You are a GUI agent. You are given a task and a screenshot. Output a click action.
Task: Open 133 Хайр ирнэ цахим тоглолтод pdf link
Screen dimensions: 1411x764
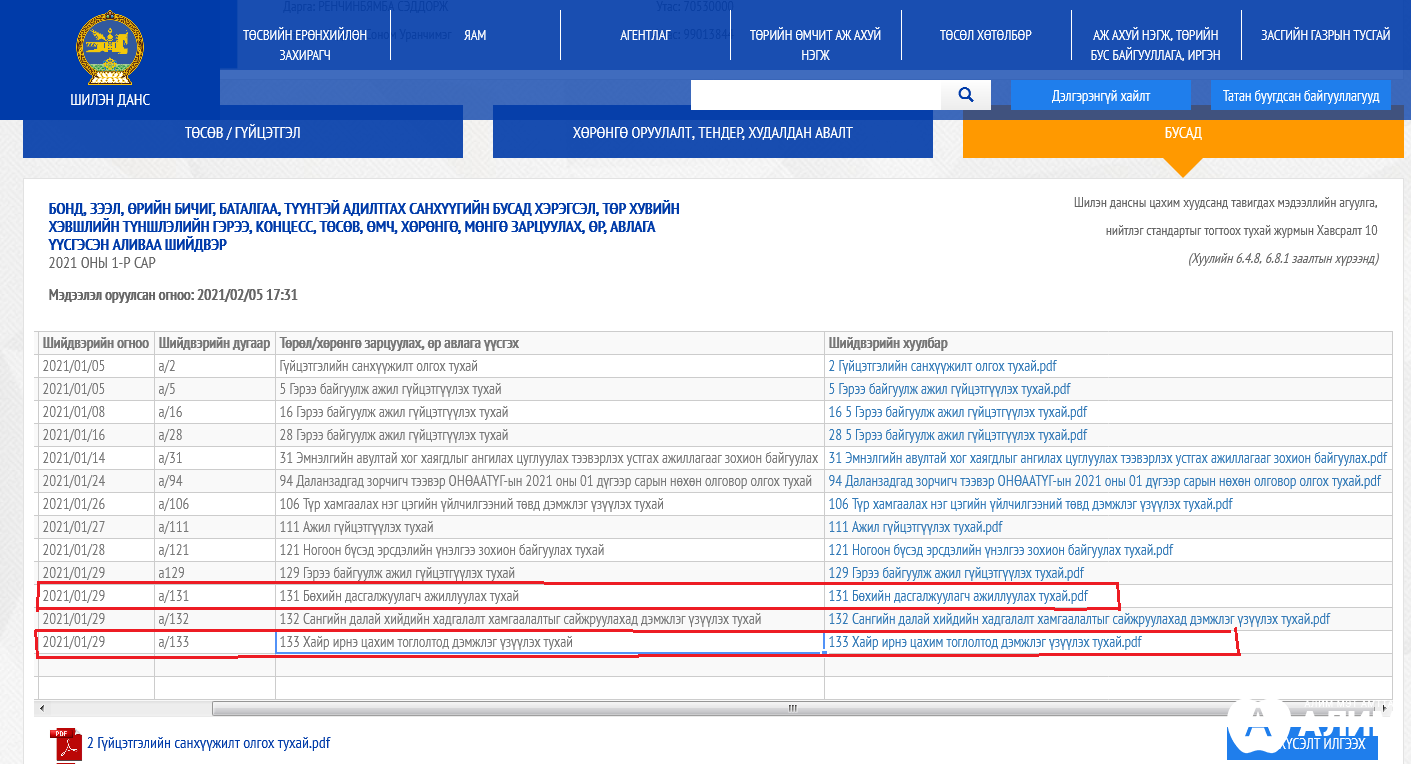coord(985,642)
